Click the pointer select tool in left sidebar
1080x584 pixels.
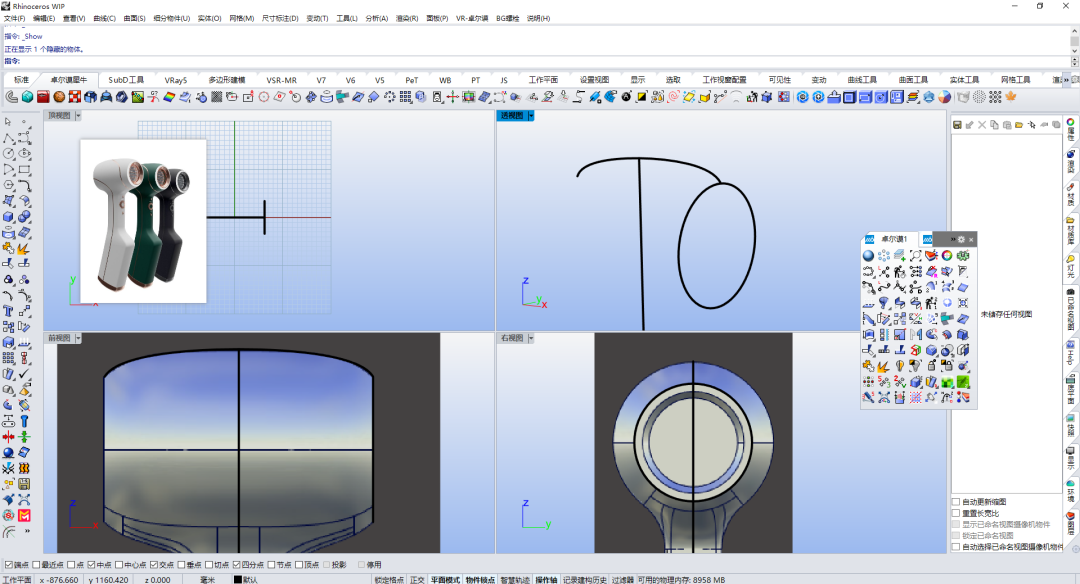(8, 122)
